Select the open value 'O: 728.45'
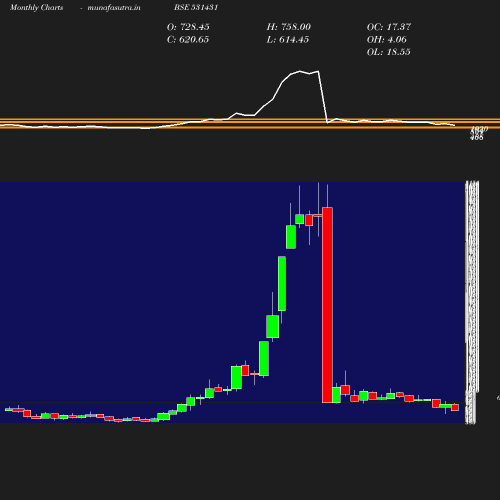Image resolution: width=500 pixels, height=500 pixels. click(x=188, y=27)
